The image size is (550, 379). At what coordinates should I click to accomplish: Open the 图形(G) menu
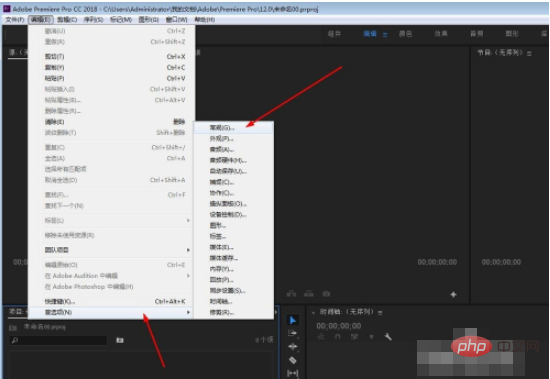click(148, 20)
